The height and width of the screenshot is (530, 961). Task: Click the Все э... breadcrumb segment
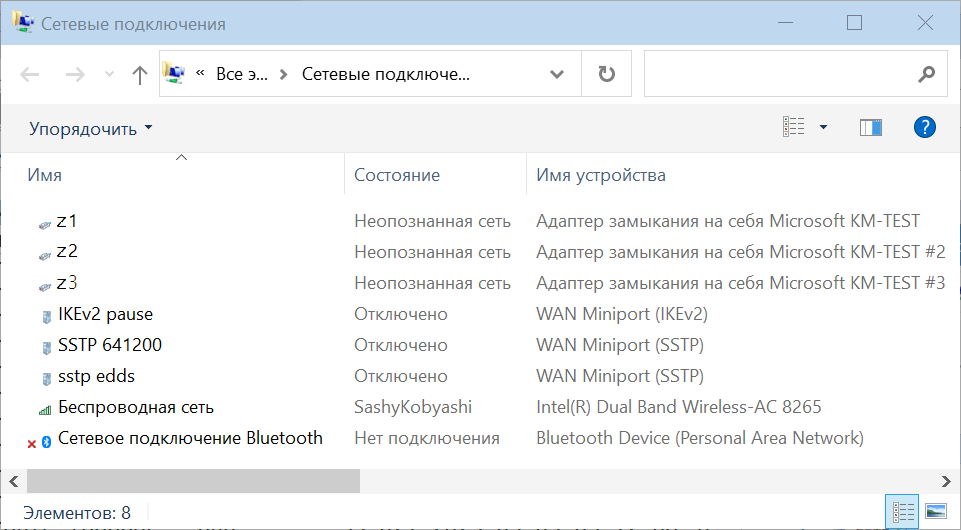[x=242, y=74]
